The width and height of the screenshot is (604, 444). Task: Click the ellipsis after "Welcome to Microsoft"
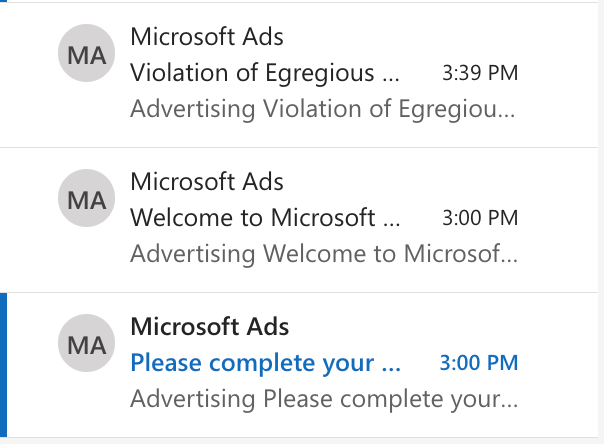tap(392, 221)
